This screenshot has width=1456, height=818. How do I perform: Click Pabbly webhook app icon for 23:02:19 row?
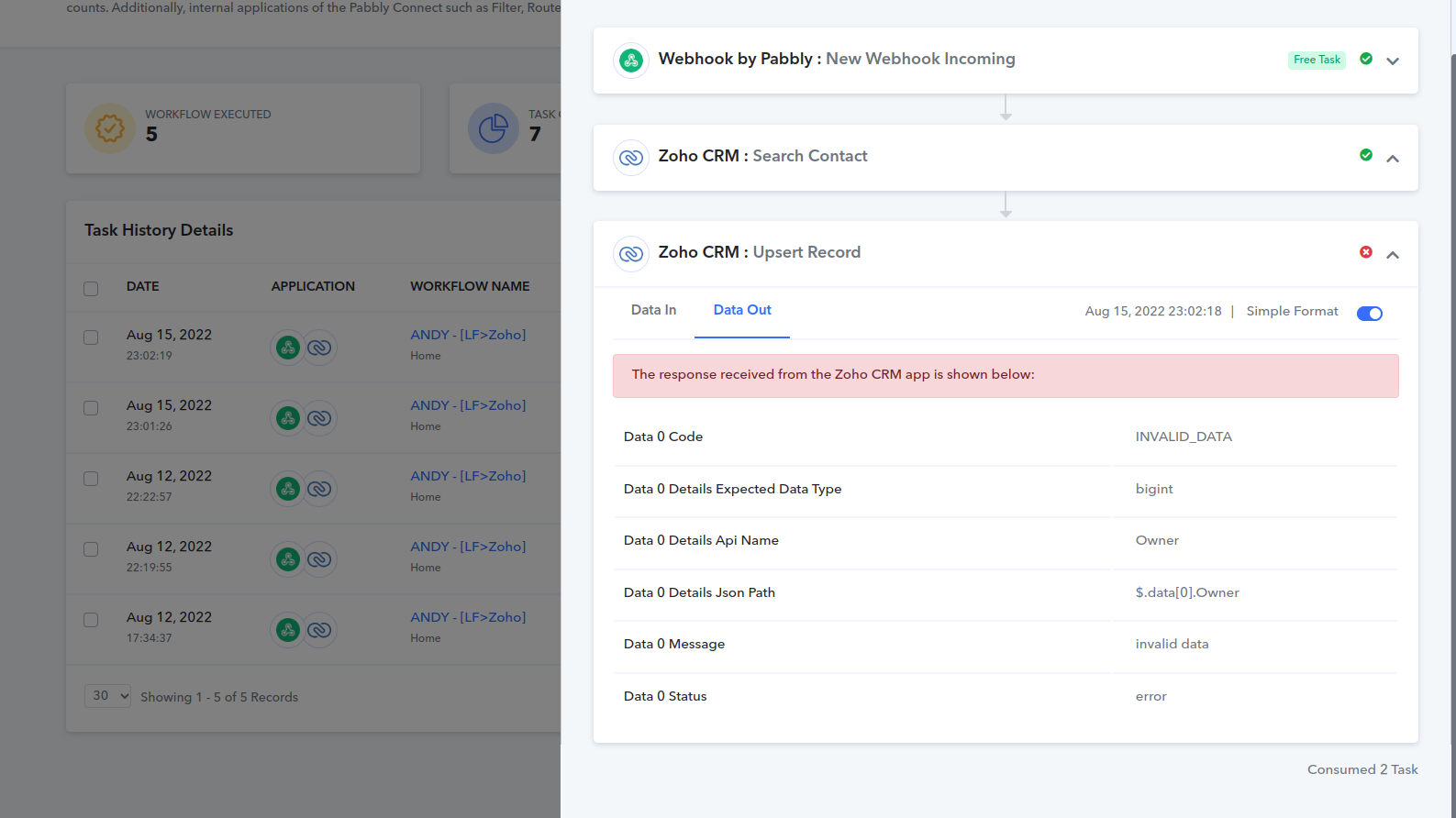tap(288, 348)
